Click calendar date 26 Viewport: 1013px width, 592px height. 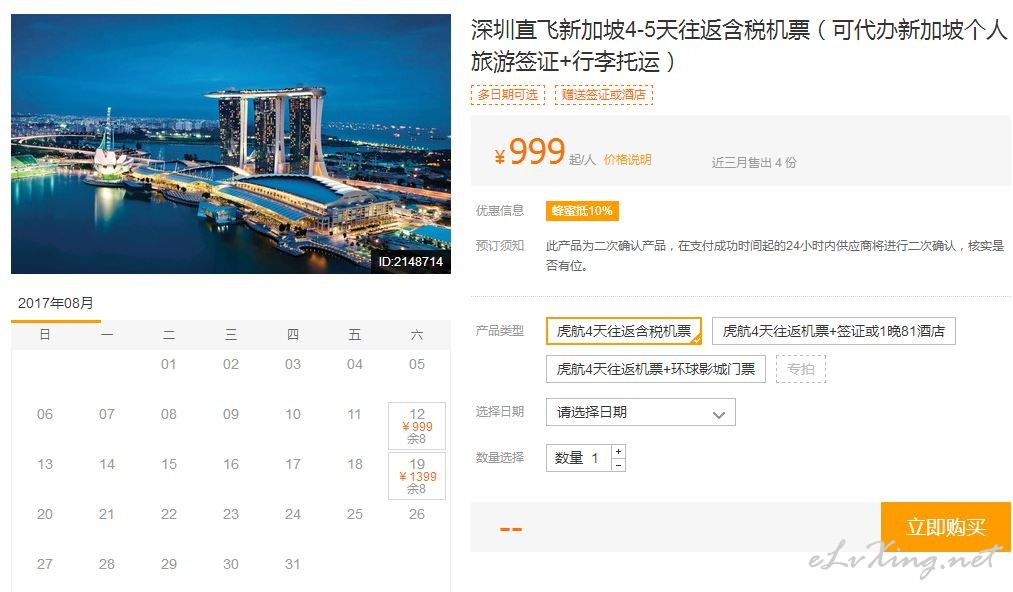pos(417,514)
